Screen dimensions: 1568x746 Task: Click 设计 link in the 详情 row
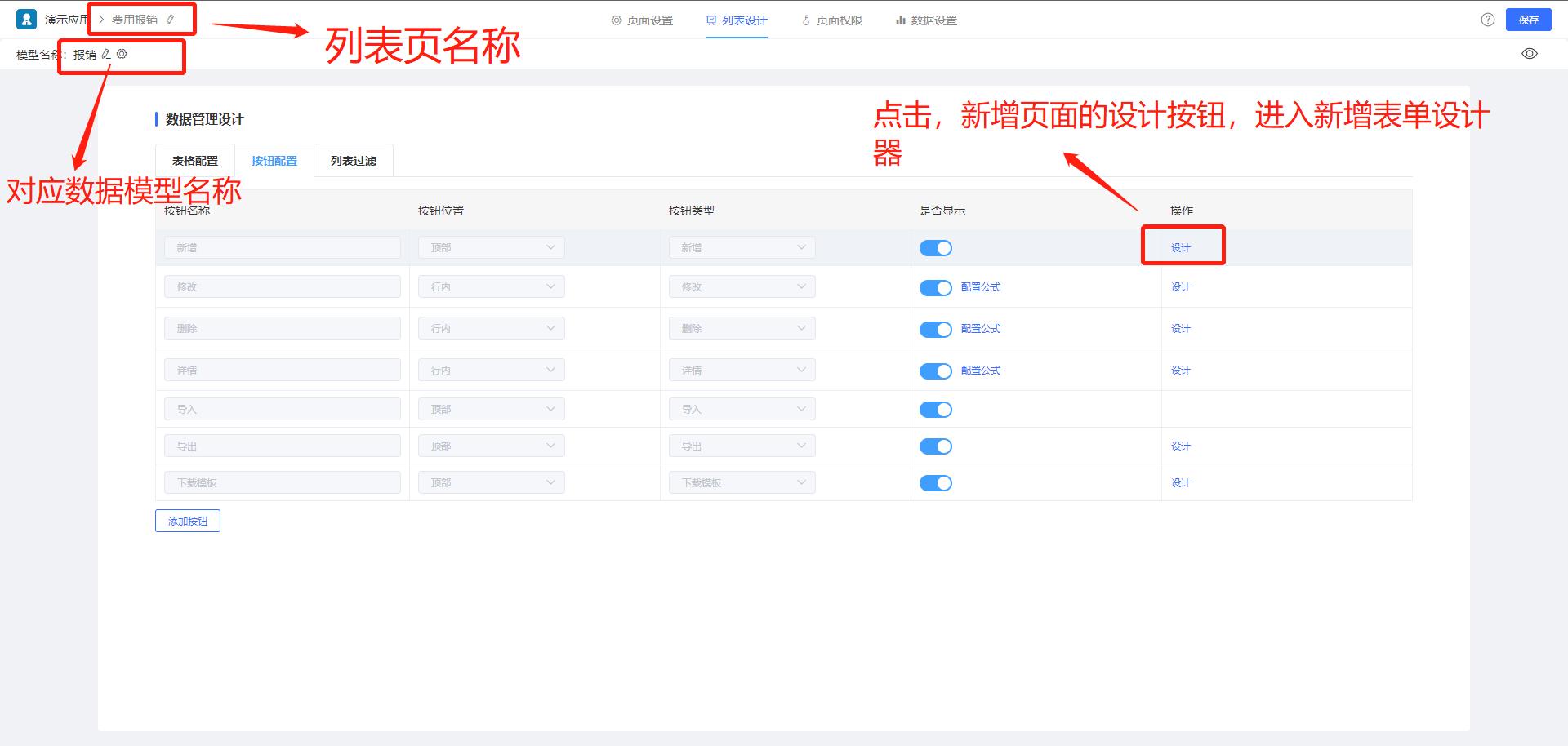1181,370
